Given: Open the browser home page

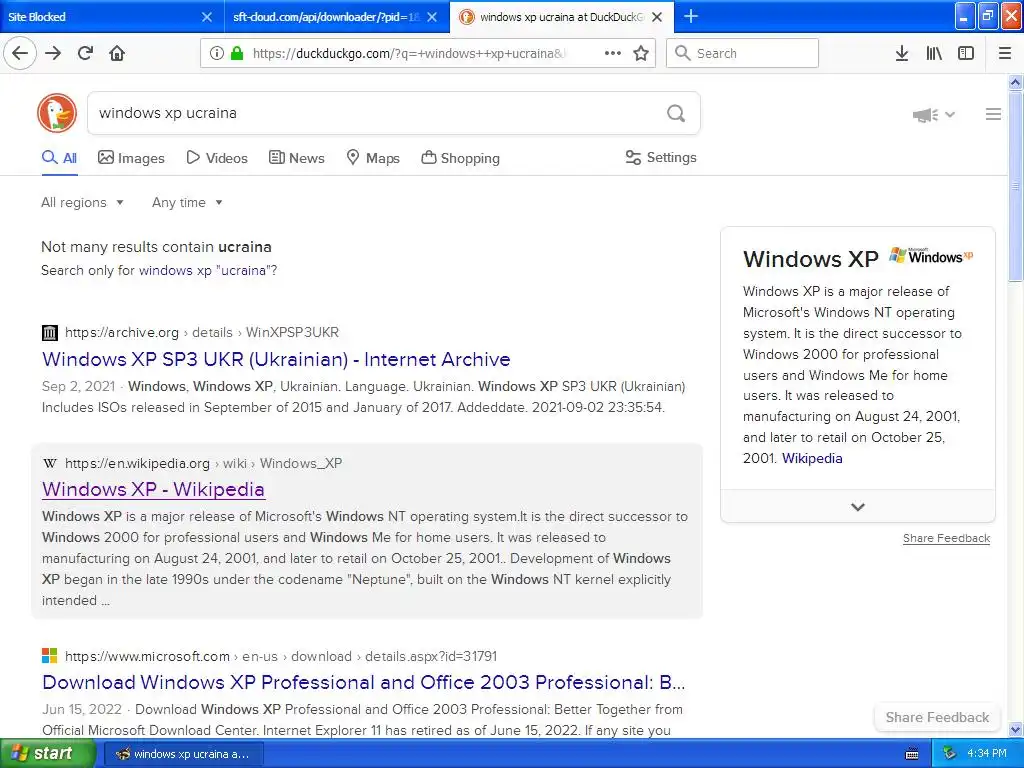Looking at the screenshot, I should tap(117, 53).
